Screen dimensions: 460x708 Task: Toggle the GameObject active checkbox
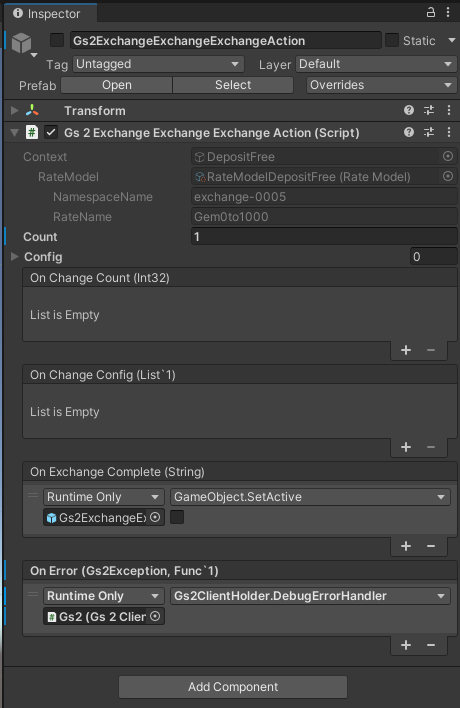(57, 40)
